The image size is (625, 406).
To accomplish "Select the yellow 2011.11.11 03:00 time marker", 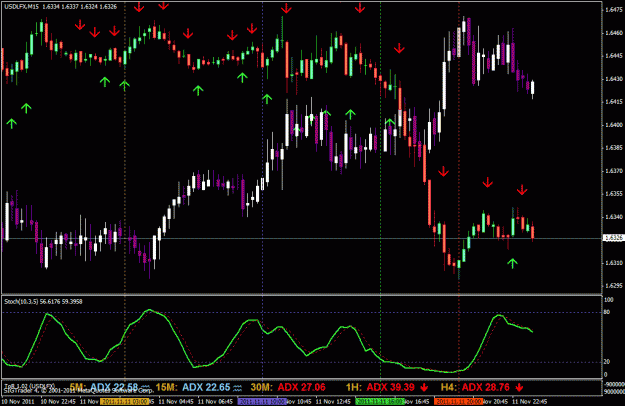I will tap(125, 401).
